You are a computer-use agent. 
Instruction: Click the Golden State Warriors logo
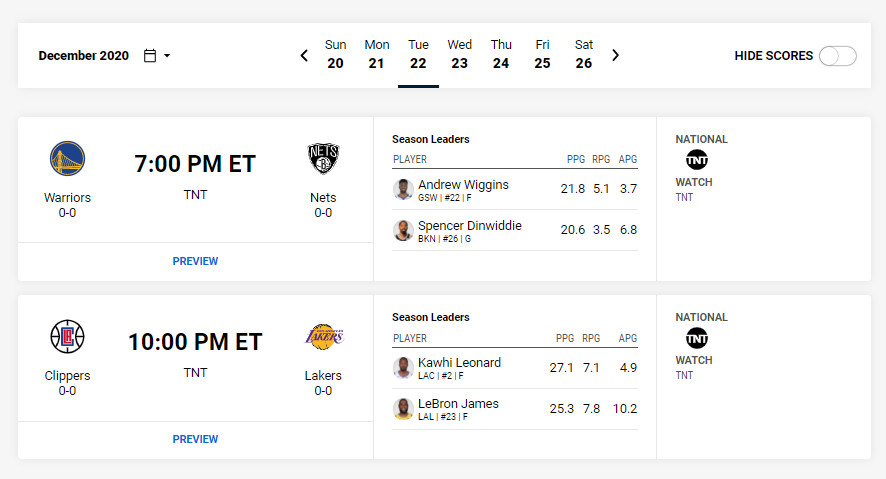[x=67, y=158]
